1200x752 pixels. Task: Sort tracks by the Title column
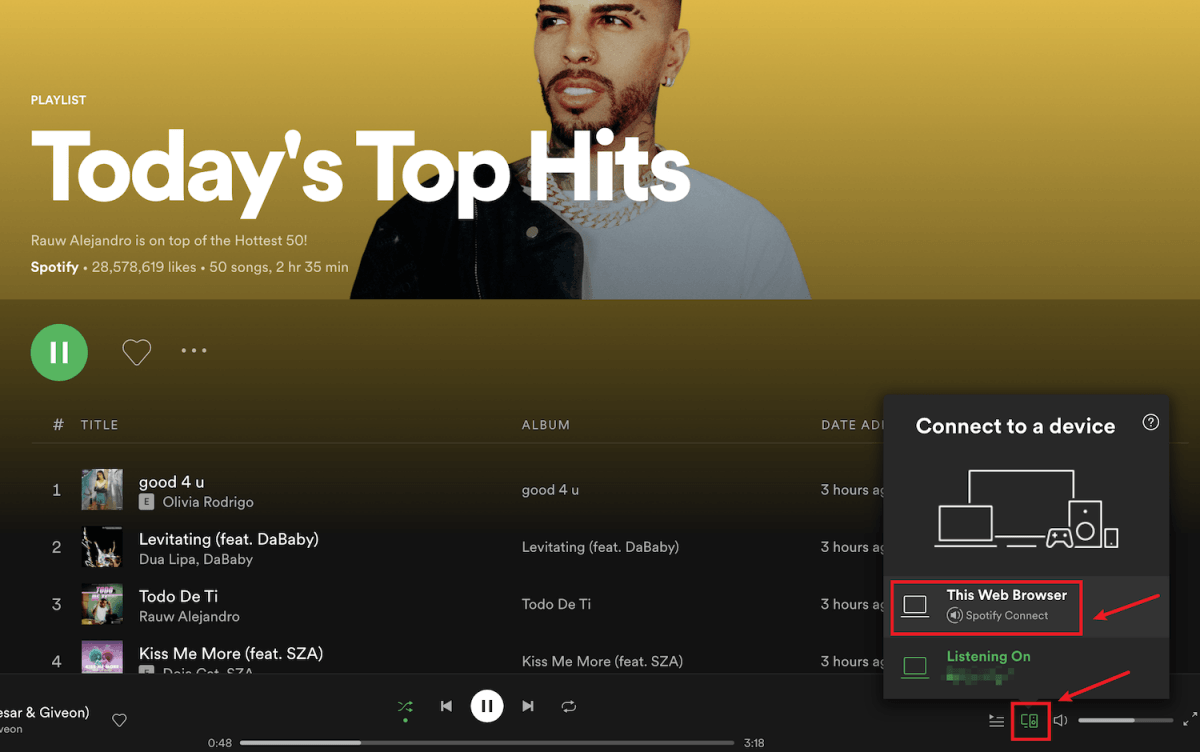(100, 424)
